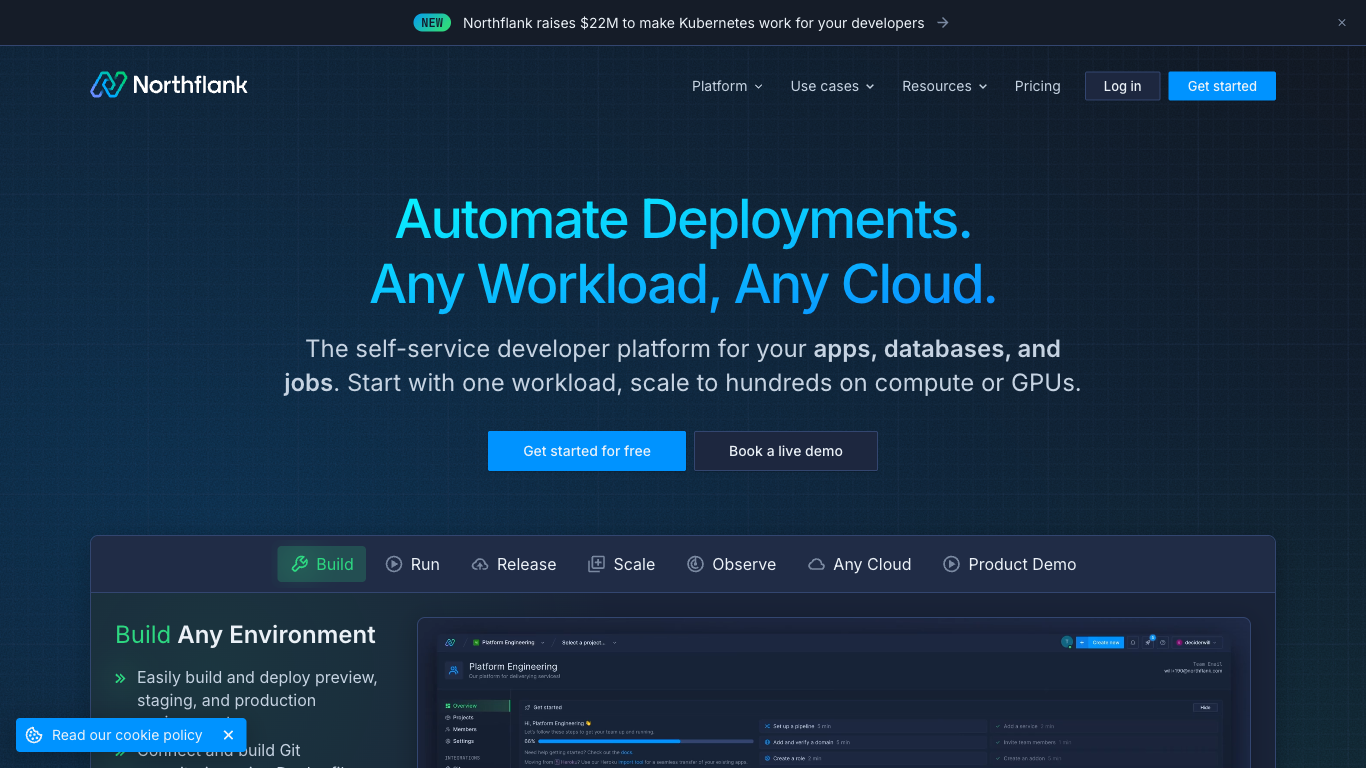Click the Northflank logo

(169, 85)
